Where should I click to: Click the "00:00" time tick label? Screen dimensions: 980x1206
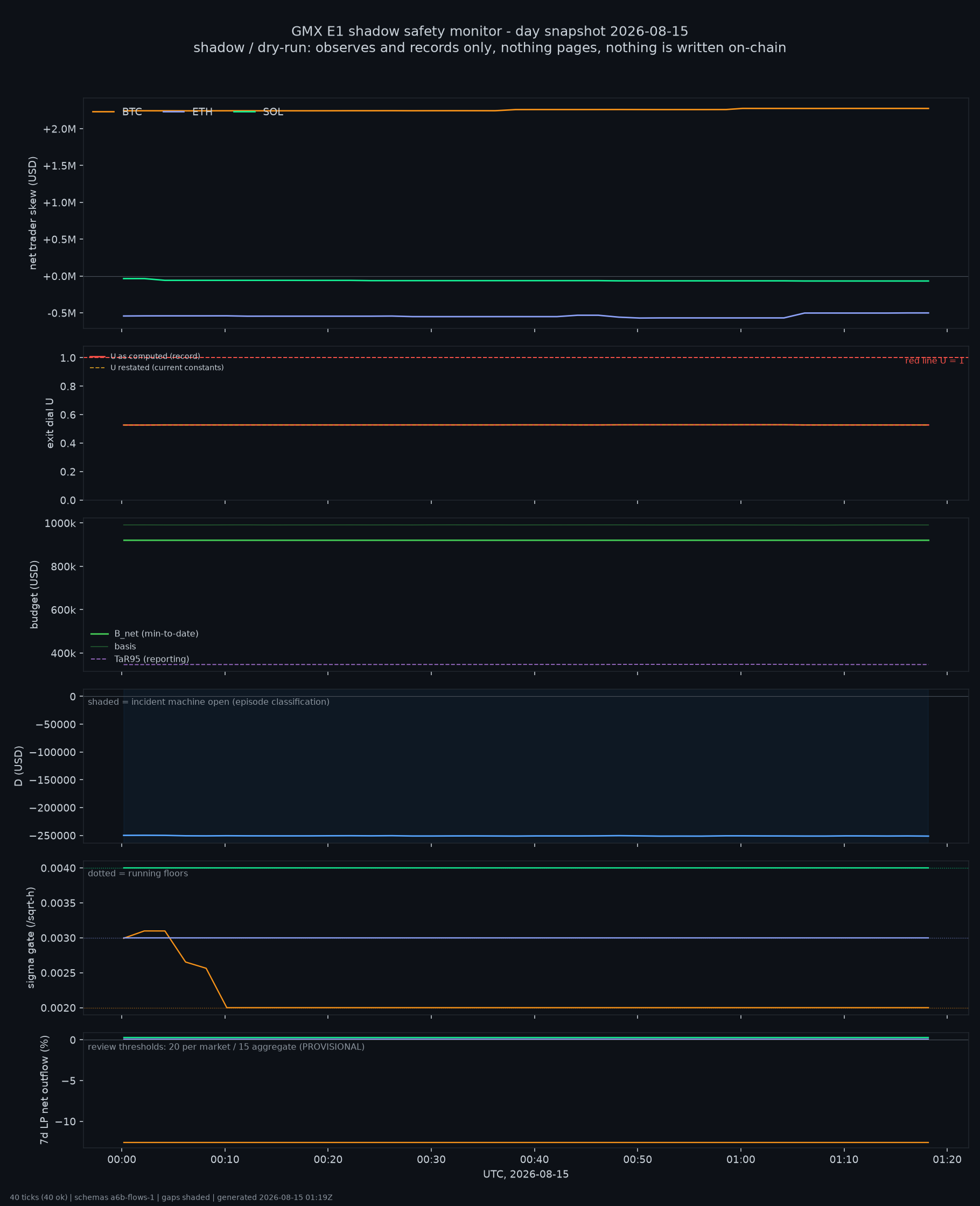click(x=122, y=1160)
